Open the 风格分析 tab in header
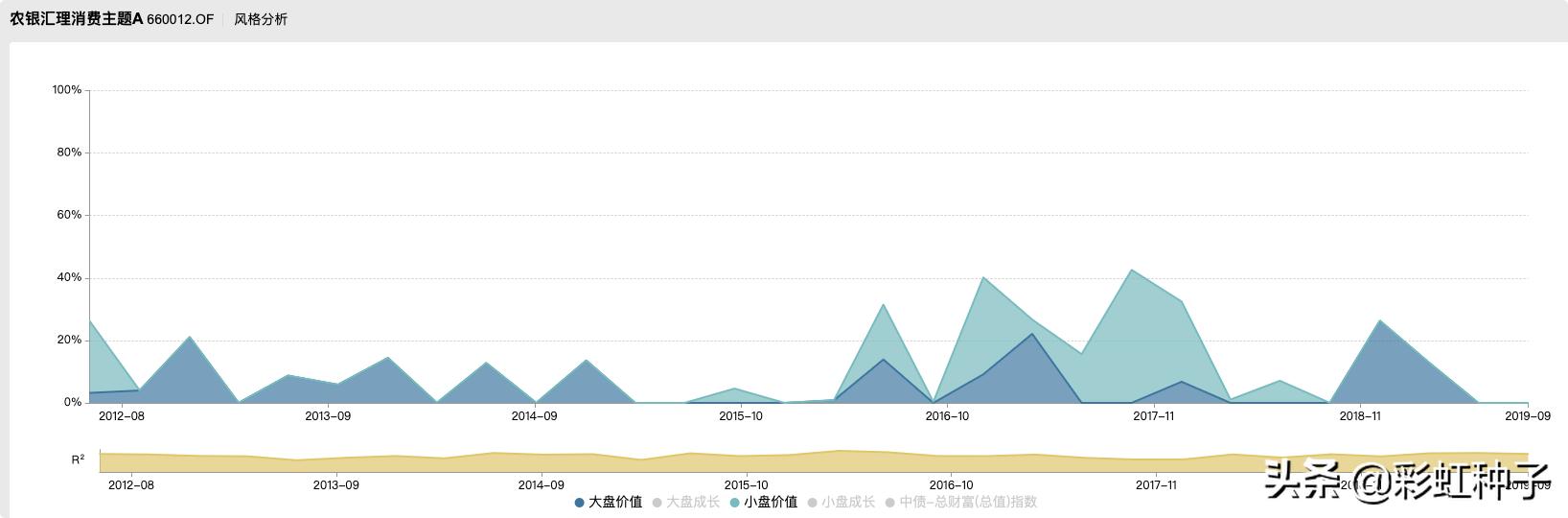1568x518 pixels. tap(261, 19)
